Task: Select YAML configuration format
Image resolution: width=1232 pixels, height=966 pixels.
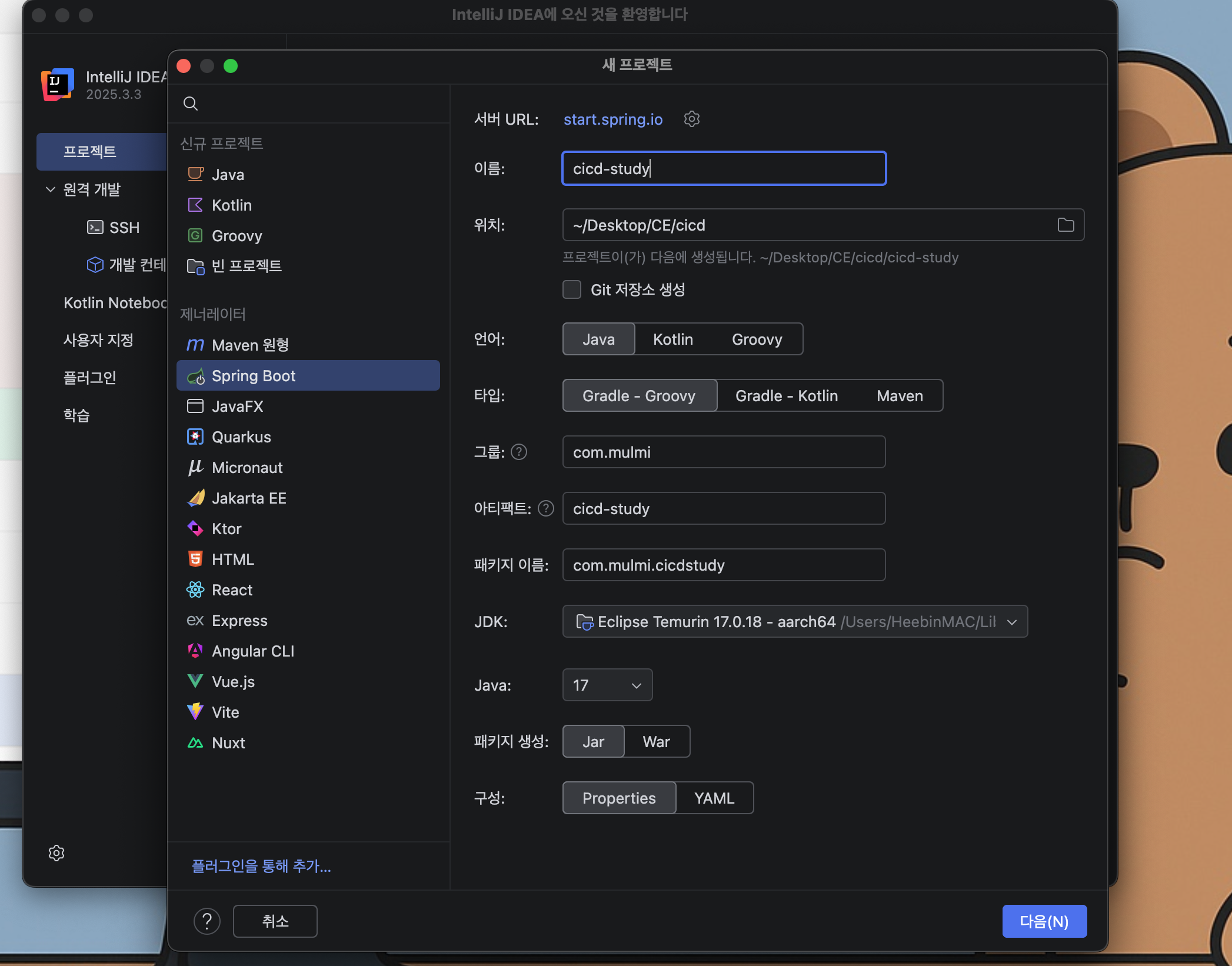Action: pyautogui.click(x=714, y=798)
